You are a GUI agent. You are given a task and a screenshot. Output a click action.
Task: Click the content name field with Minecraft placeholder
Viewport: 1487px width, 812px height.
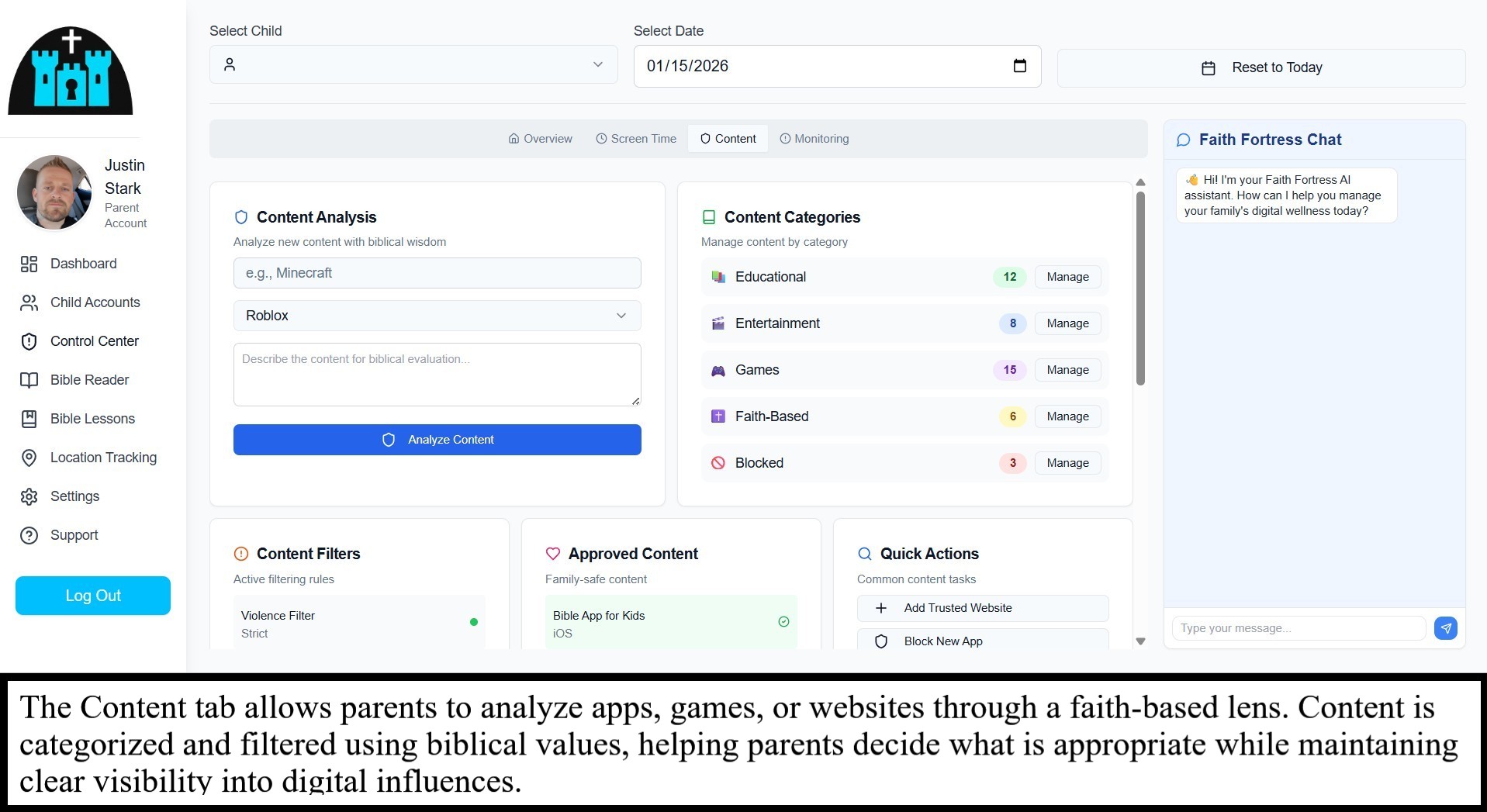[x=437, y=273]
